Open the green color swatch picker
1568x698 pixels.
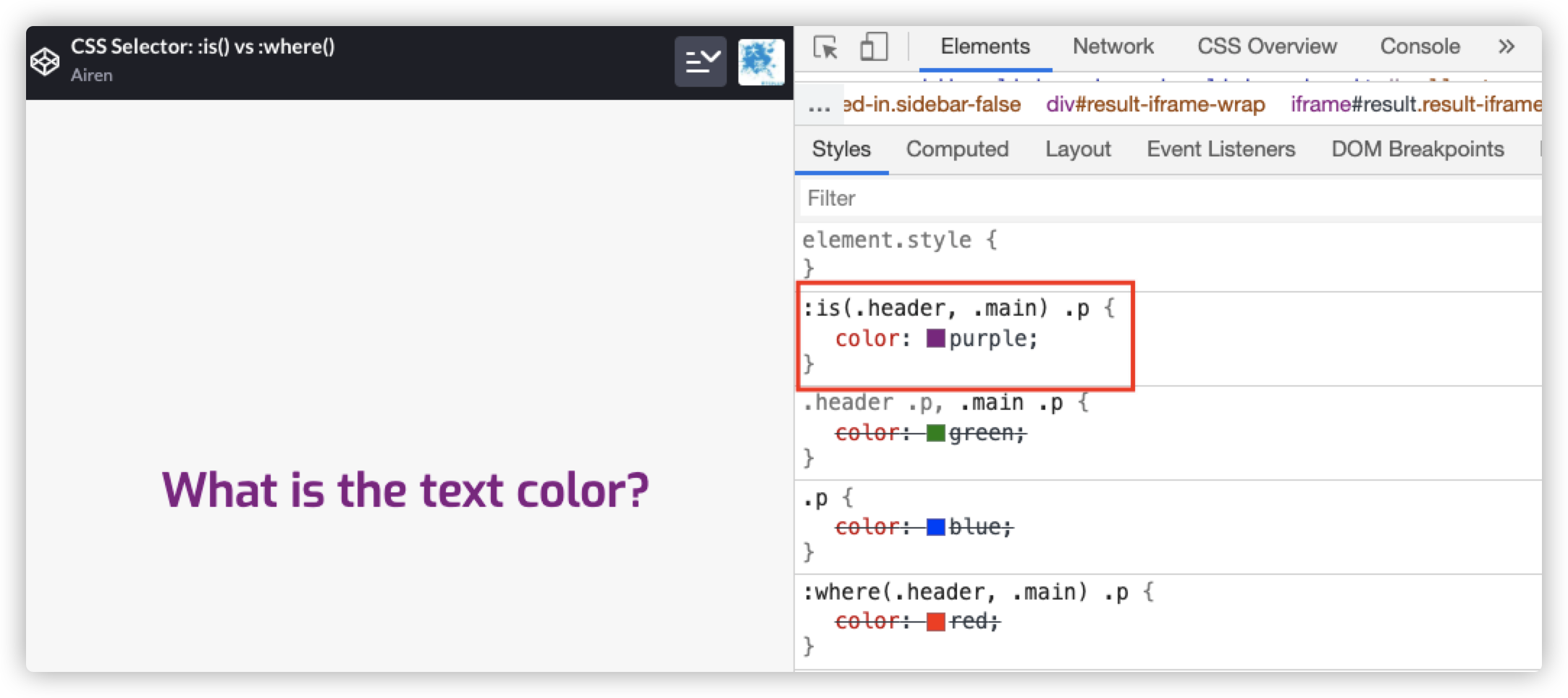(936, 433)
